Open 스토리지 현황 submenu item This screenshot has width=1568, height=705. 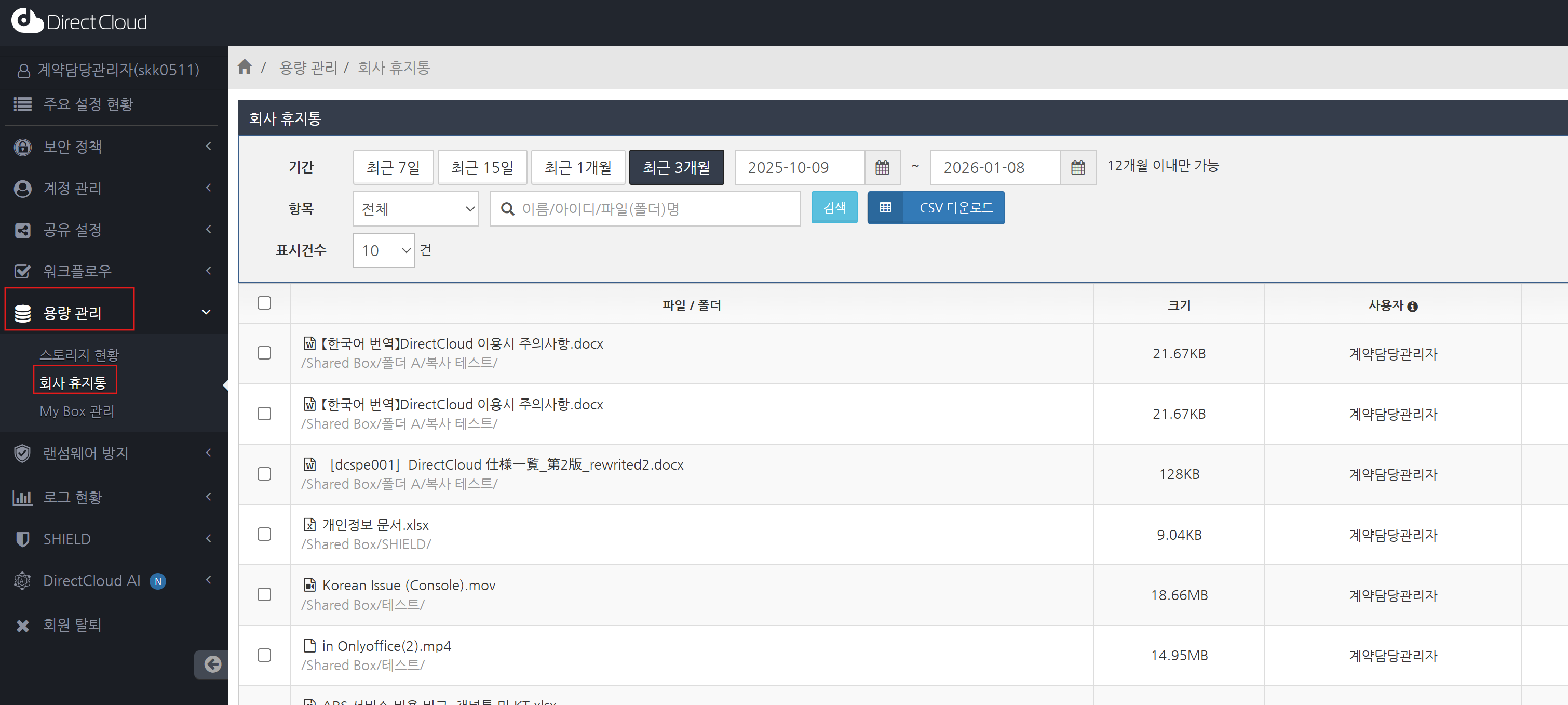pyautogui.click(x=79, y=355)
